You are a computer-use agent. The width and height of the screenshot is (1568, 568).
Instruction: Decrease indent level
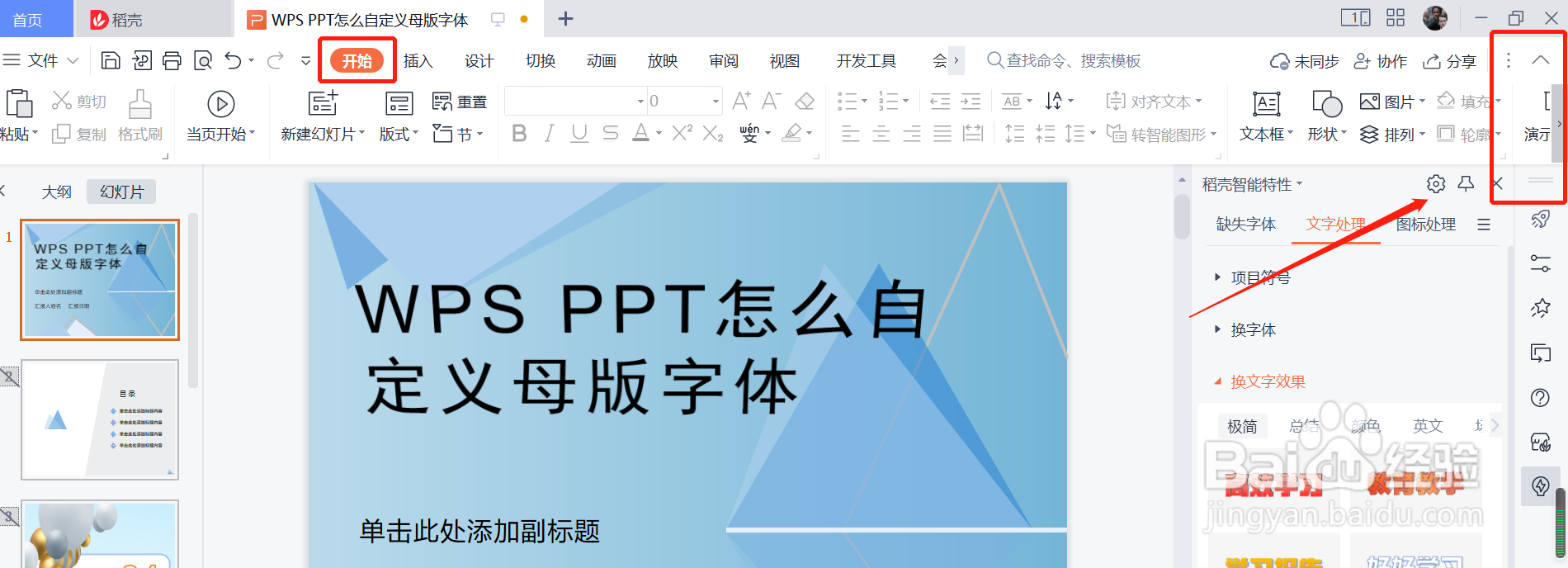coord(940,102)
